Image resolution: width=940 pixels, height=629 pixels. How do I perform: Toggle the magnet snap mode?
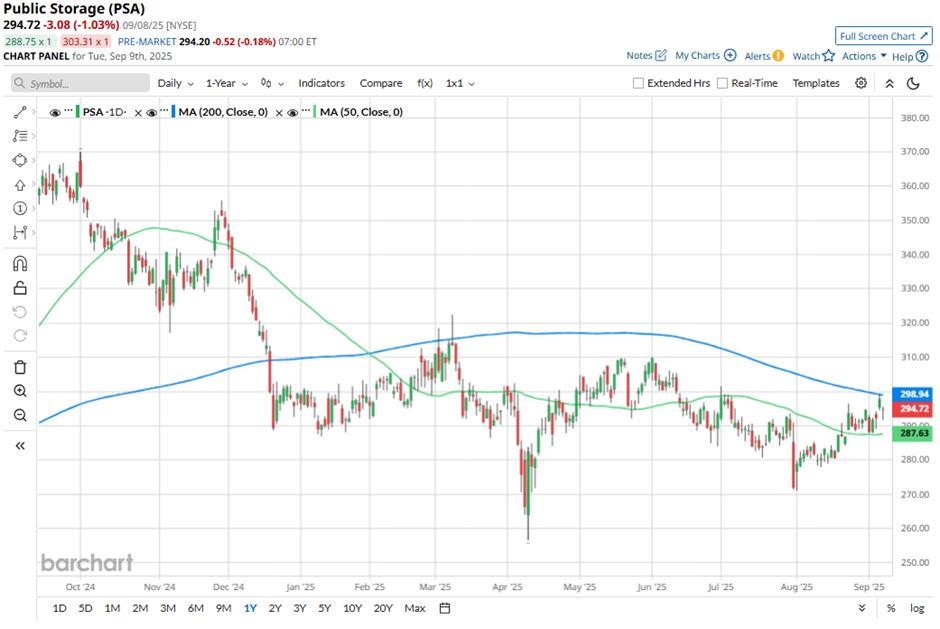20,264
